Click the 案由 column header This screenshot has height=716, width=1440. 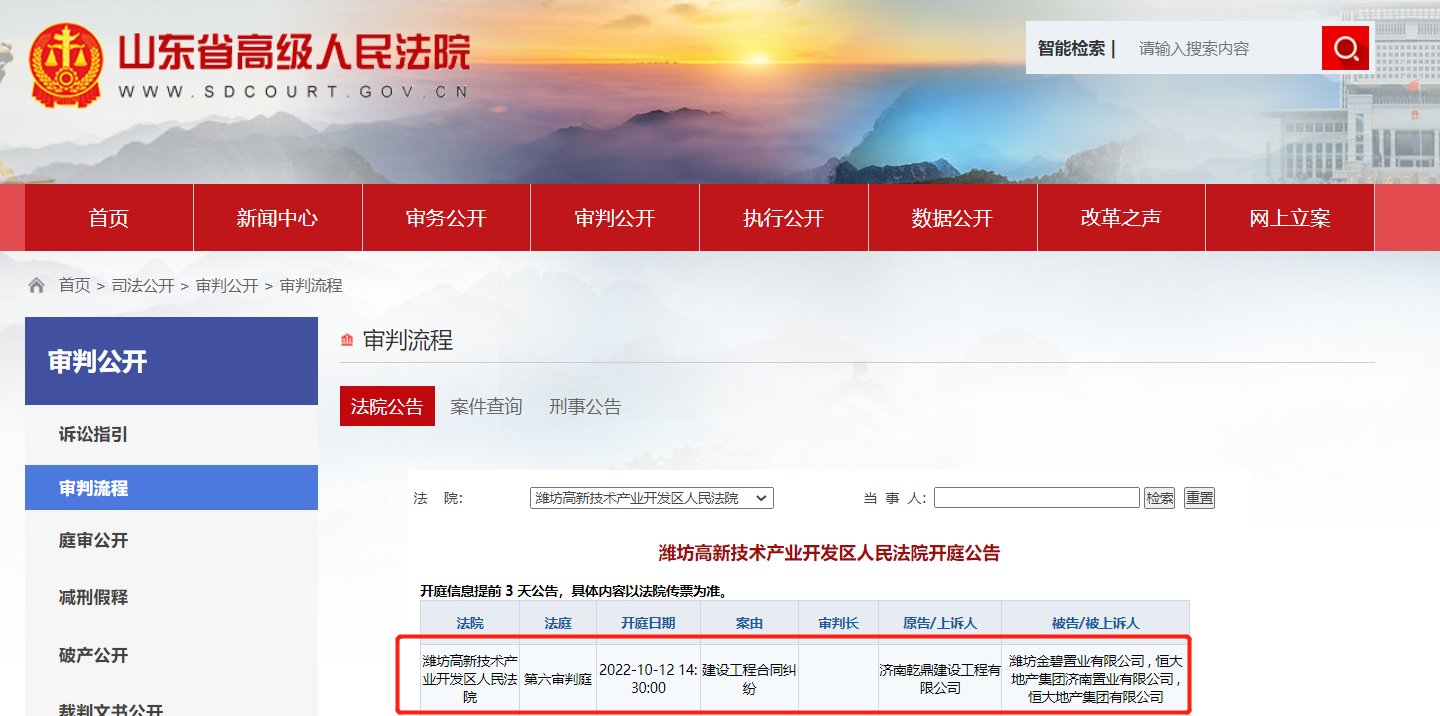749,623
